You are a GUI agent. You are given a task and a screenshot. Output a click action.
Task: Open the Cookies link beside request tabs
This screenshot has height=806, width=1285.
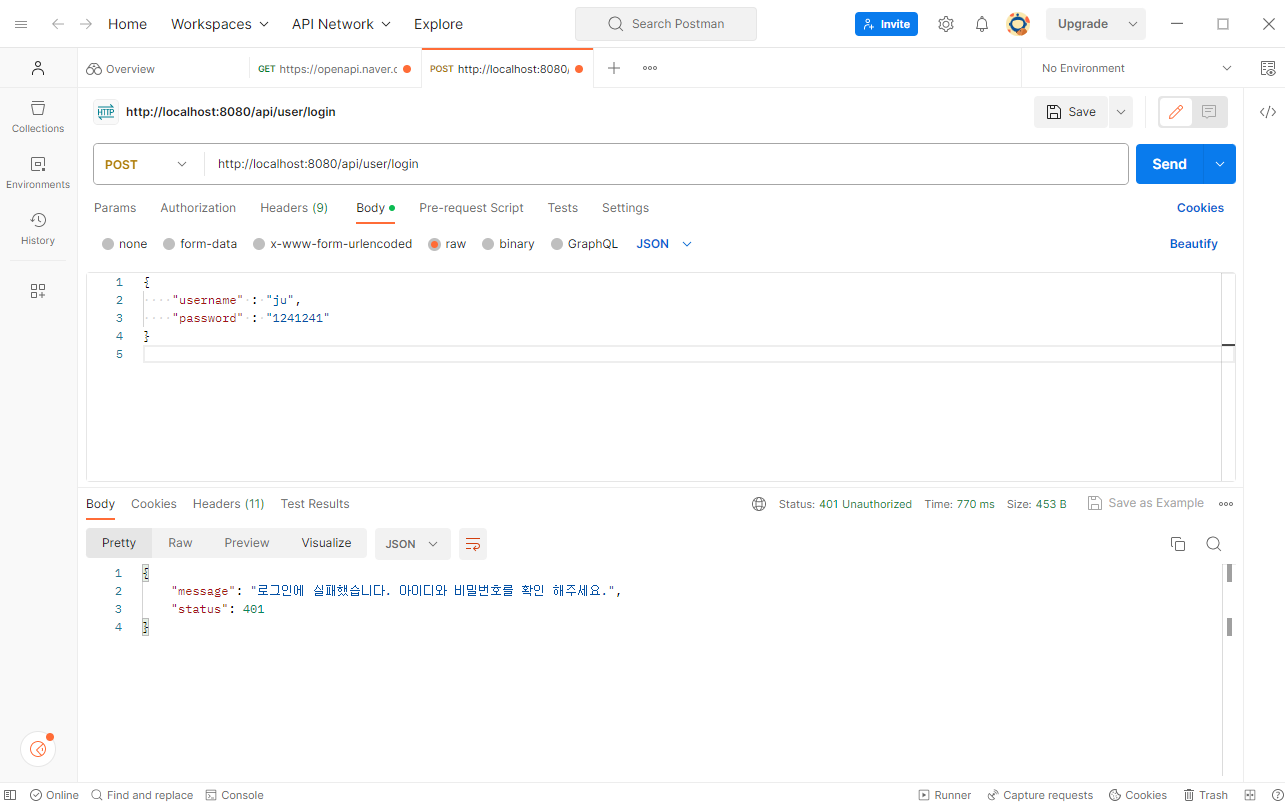1200,208
